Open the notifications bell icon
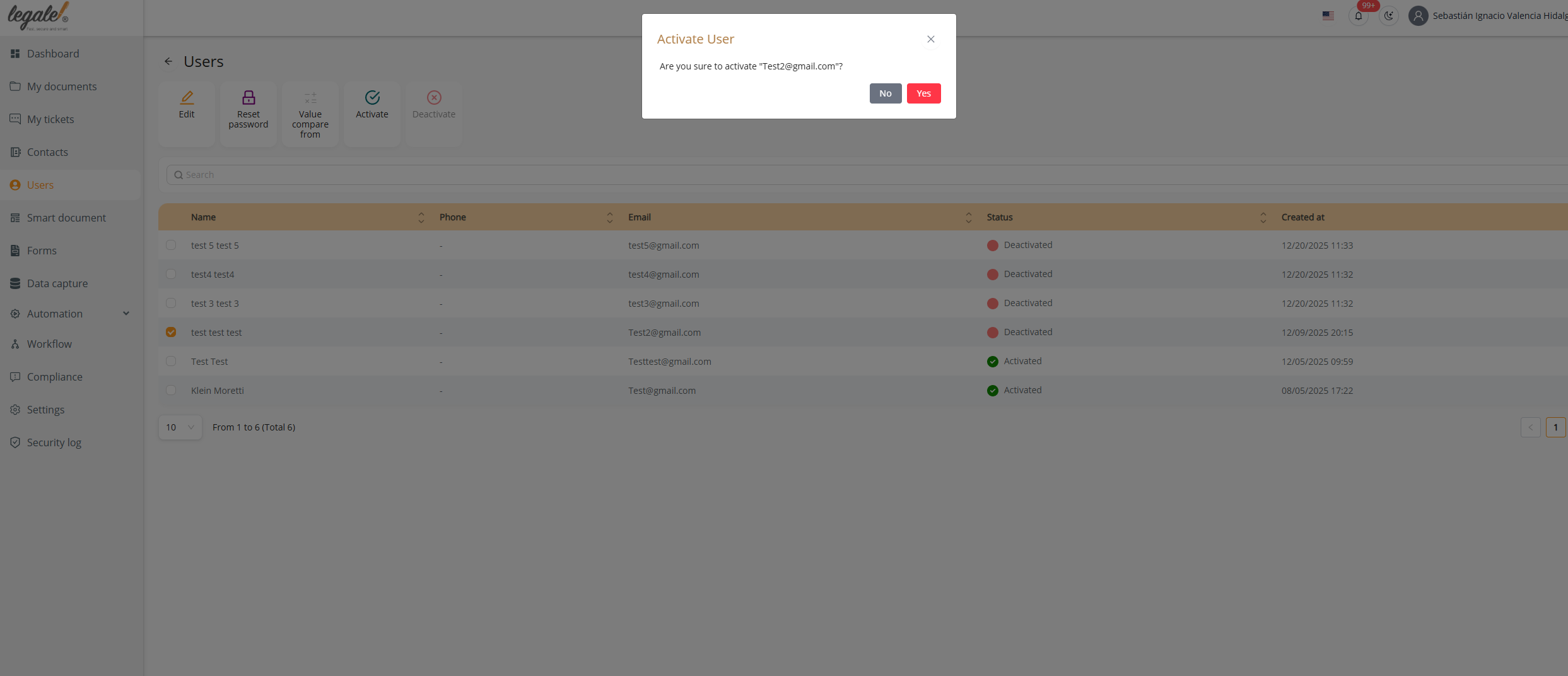Screen dimensions: 1568x676 coord(1359,16)
